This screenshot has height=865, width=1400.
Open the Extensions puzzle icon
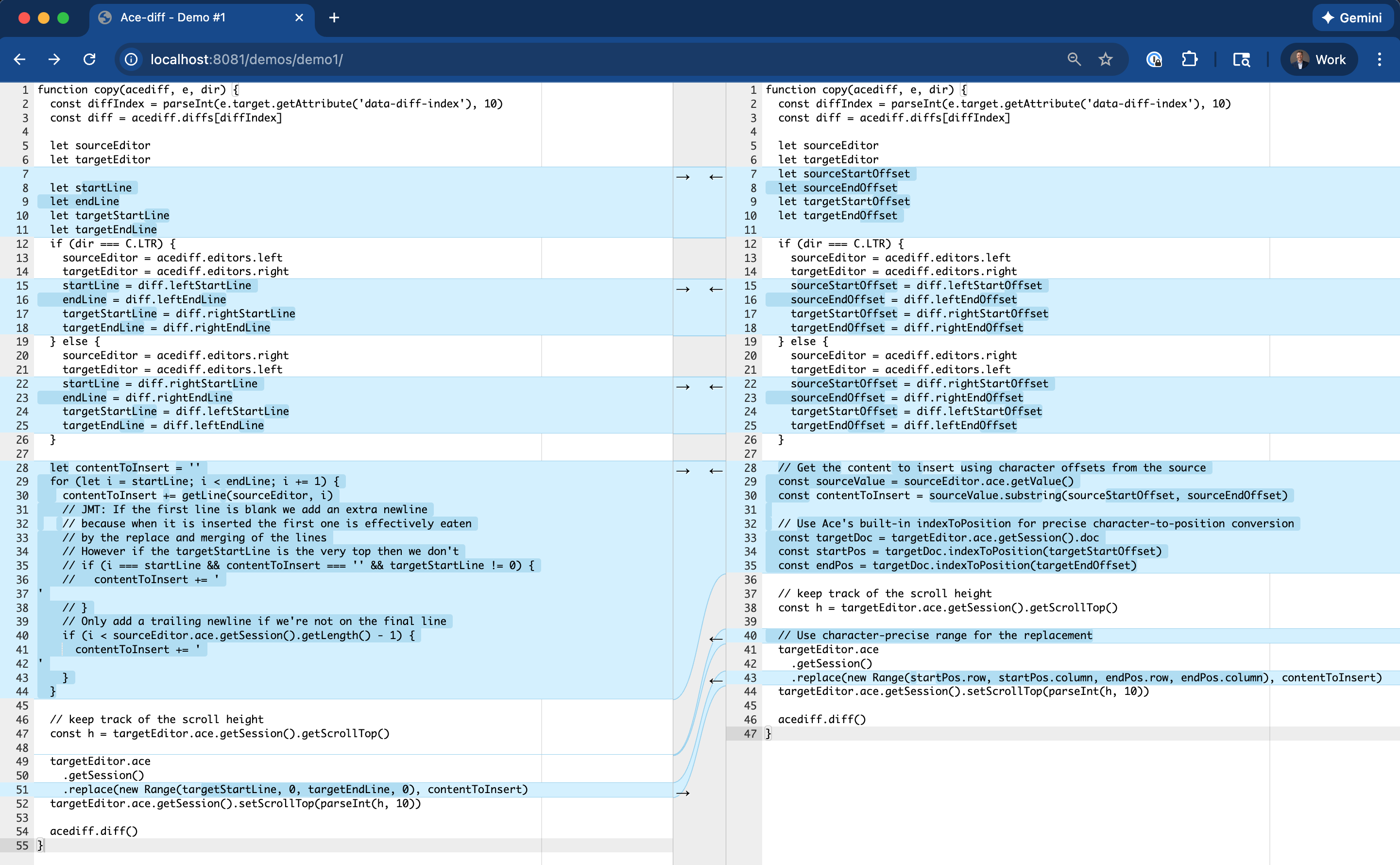click(x=1189, y=59)
